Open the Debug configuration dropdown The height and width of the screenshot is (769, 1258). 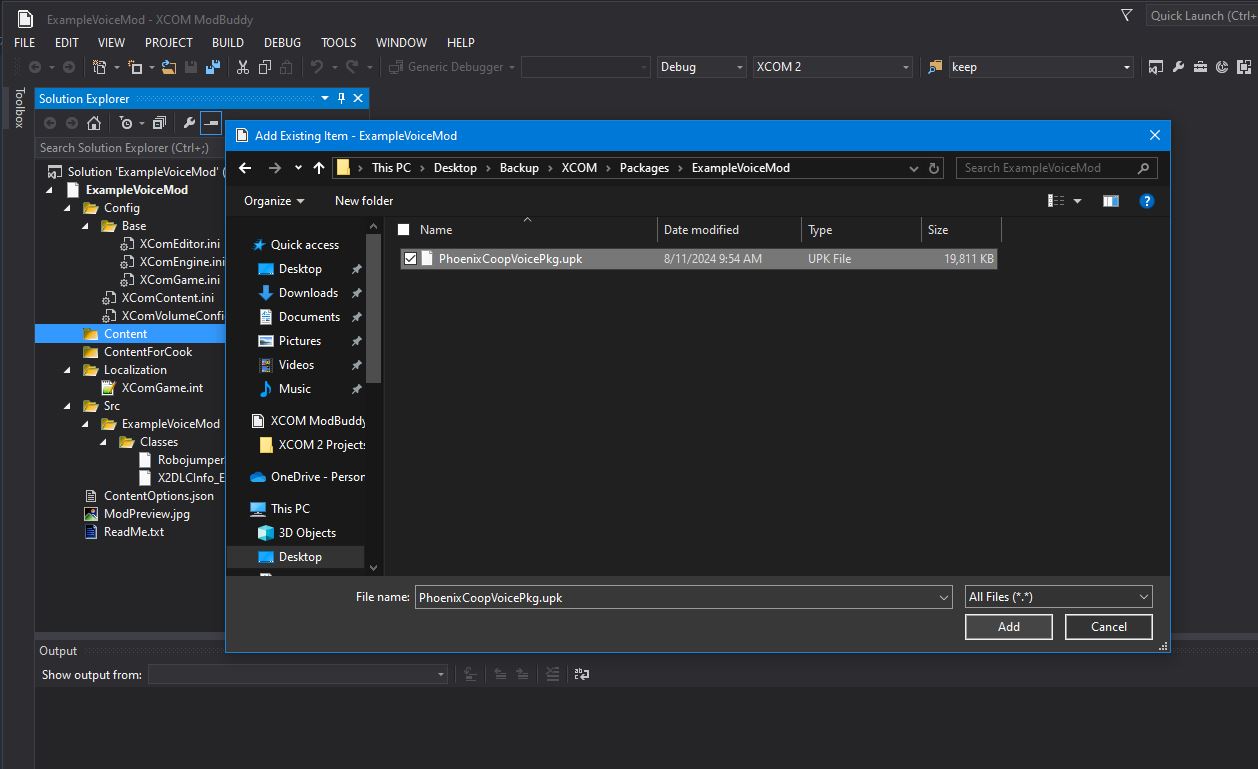coord(701,67)
